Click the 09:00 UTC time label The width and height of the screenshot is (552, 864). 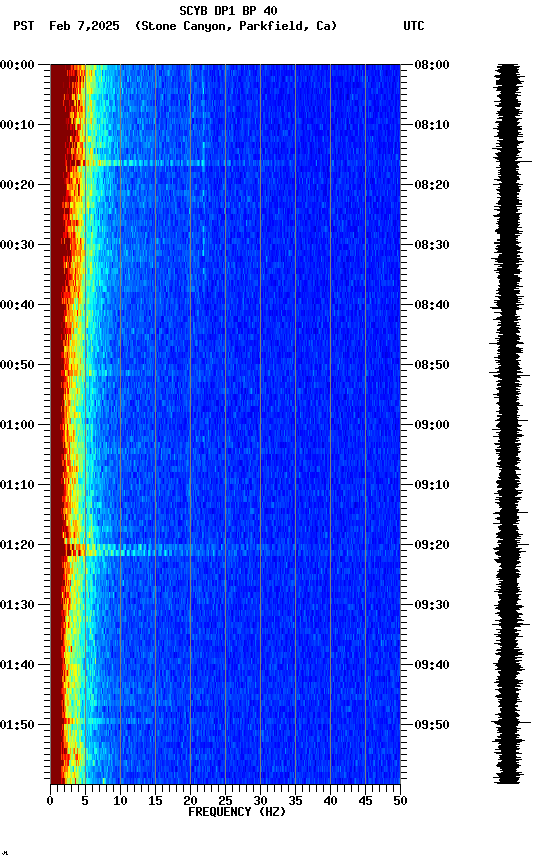point(432,425)
